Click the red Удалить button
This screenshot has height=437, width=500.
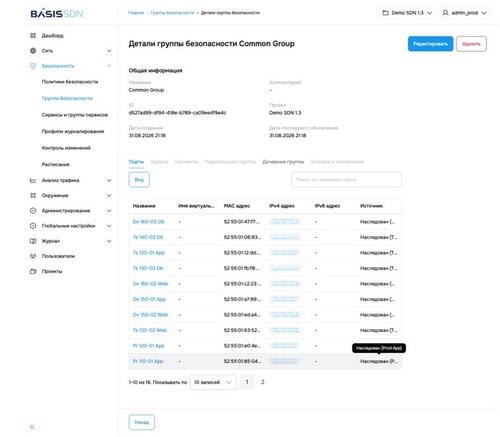[471, 44]
